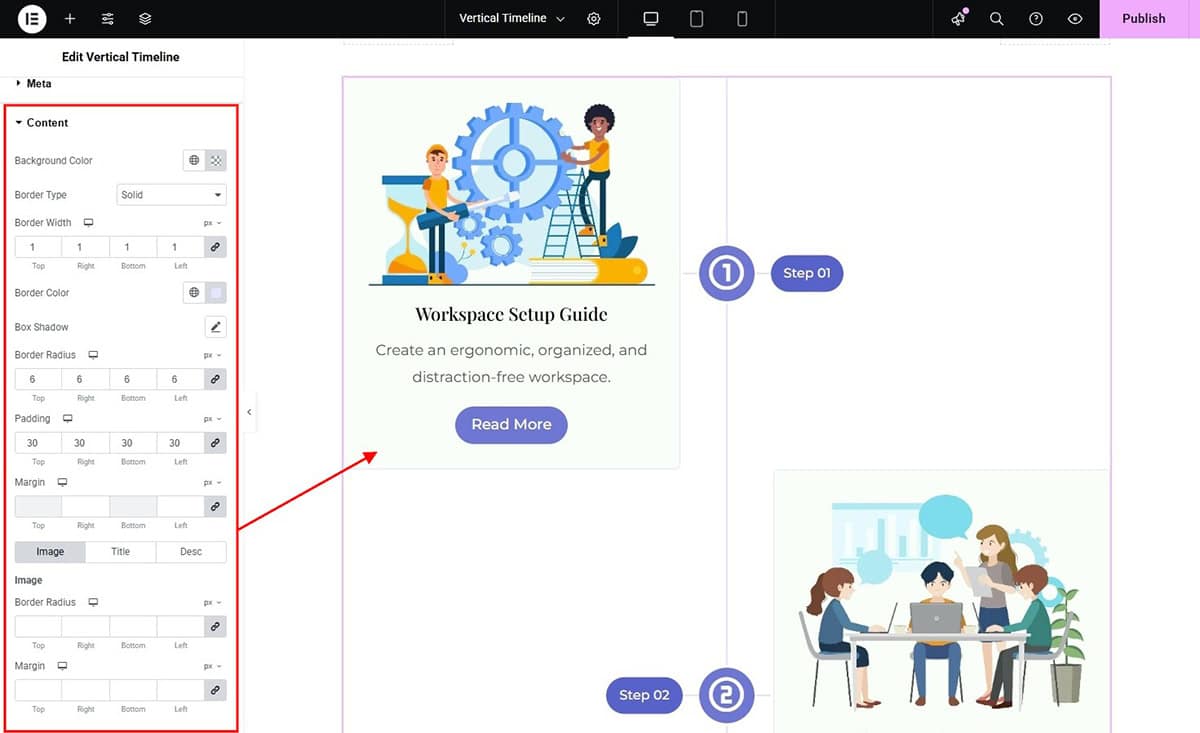Open px unit dropdown for Margin above the Image tab
1200x733 pixels.
pos(213,482)
